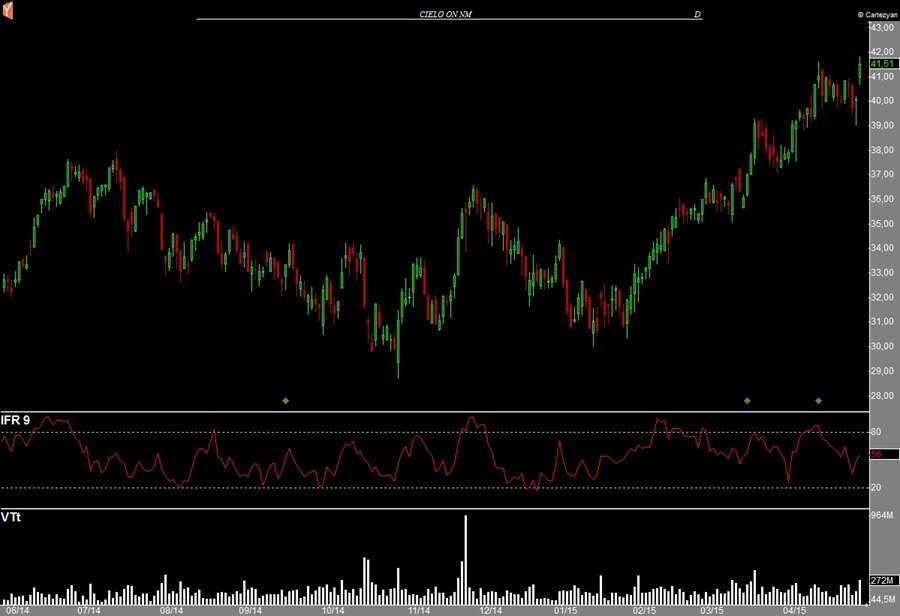Click the 28,00 price axis label
900x616 pixels.
(x=881, y=396)
